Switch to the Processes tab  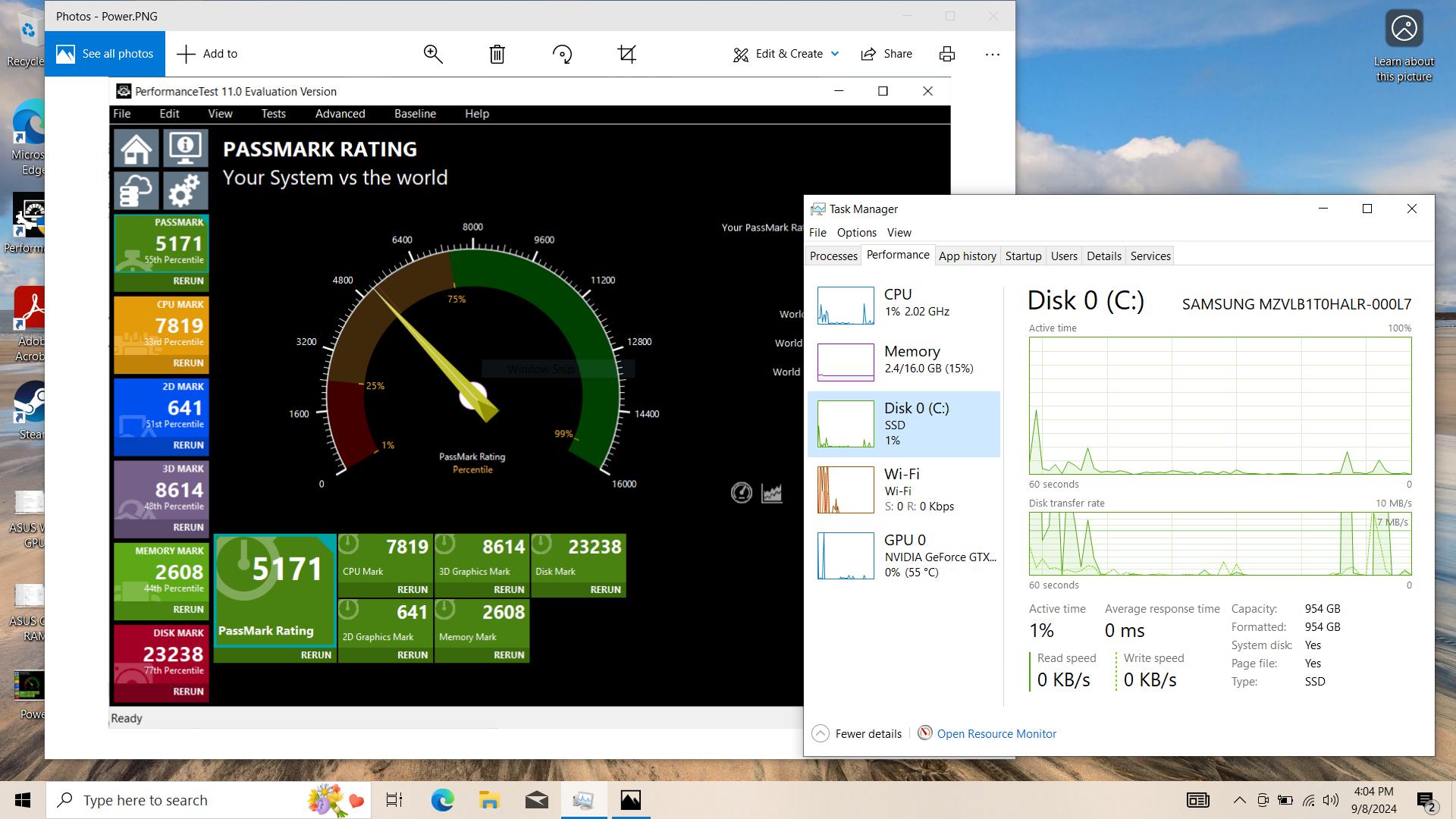point(833,256)
